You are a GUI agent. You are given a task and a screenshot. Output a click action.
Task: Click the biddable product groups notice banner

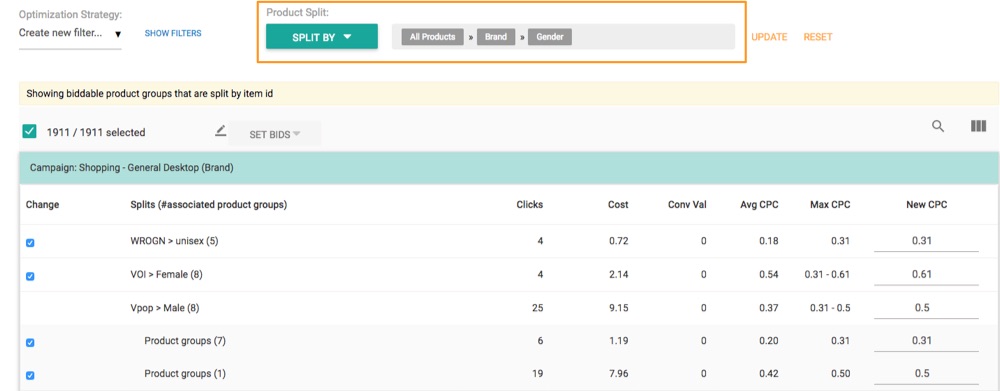[509, 94]
